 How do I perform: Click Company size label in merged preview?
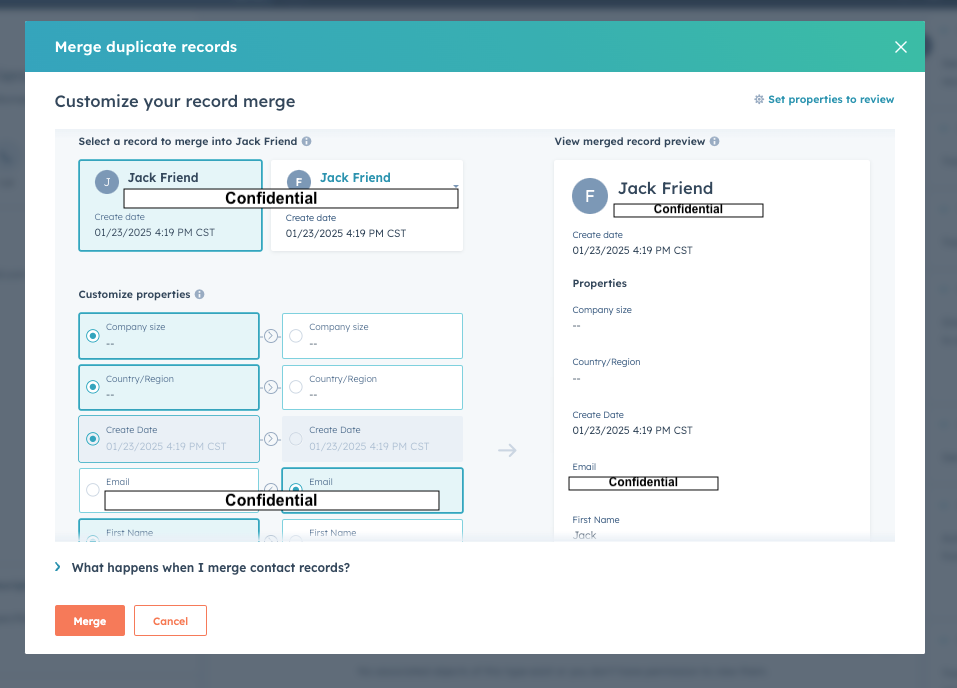(x=602, y=310)
